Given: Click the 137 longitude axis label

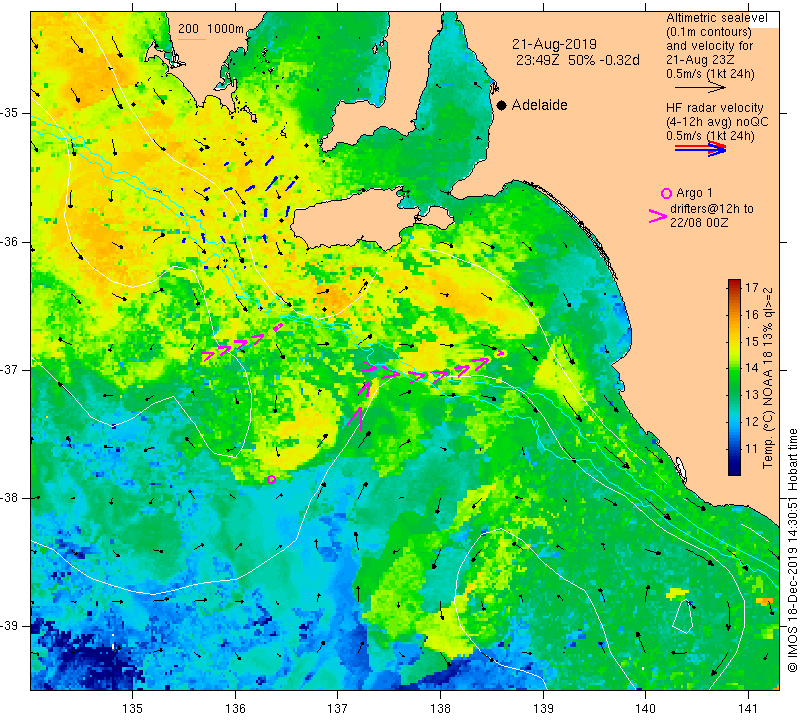Looking at the screenshot, I should click(x=338, y=709).
